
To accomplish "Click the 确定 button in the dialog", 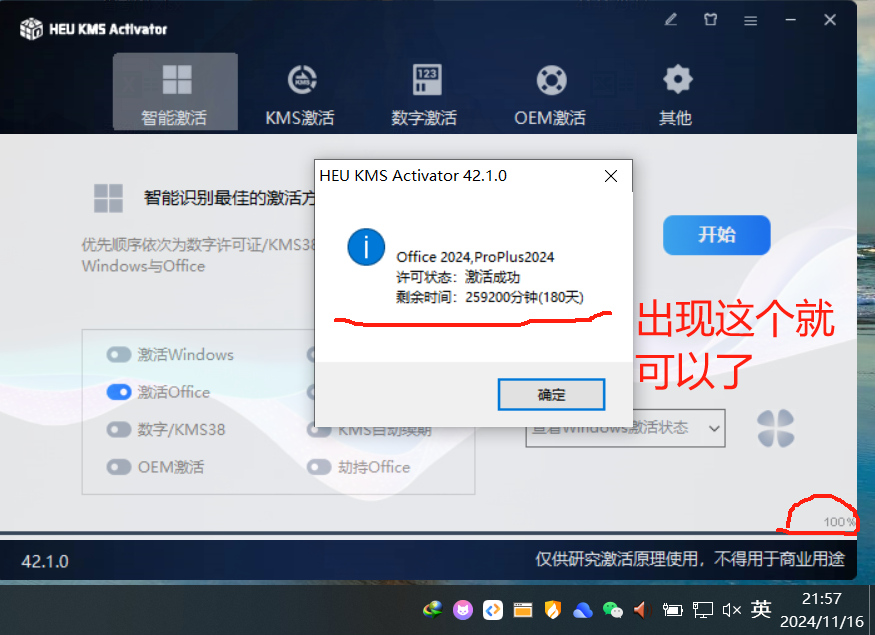I will (x=551, y=395).
